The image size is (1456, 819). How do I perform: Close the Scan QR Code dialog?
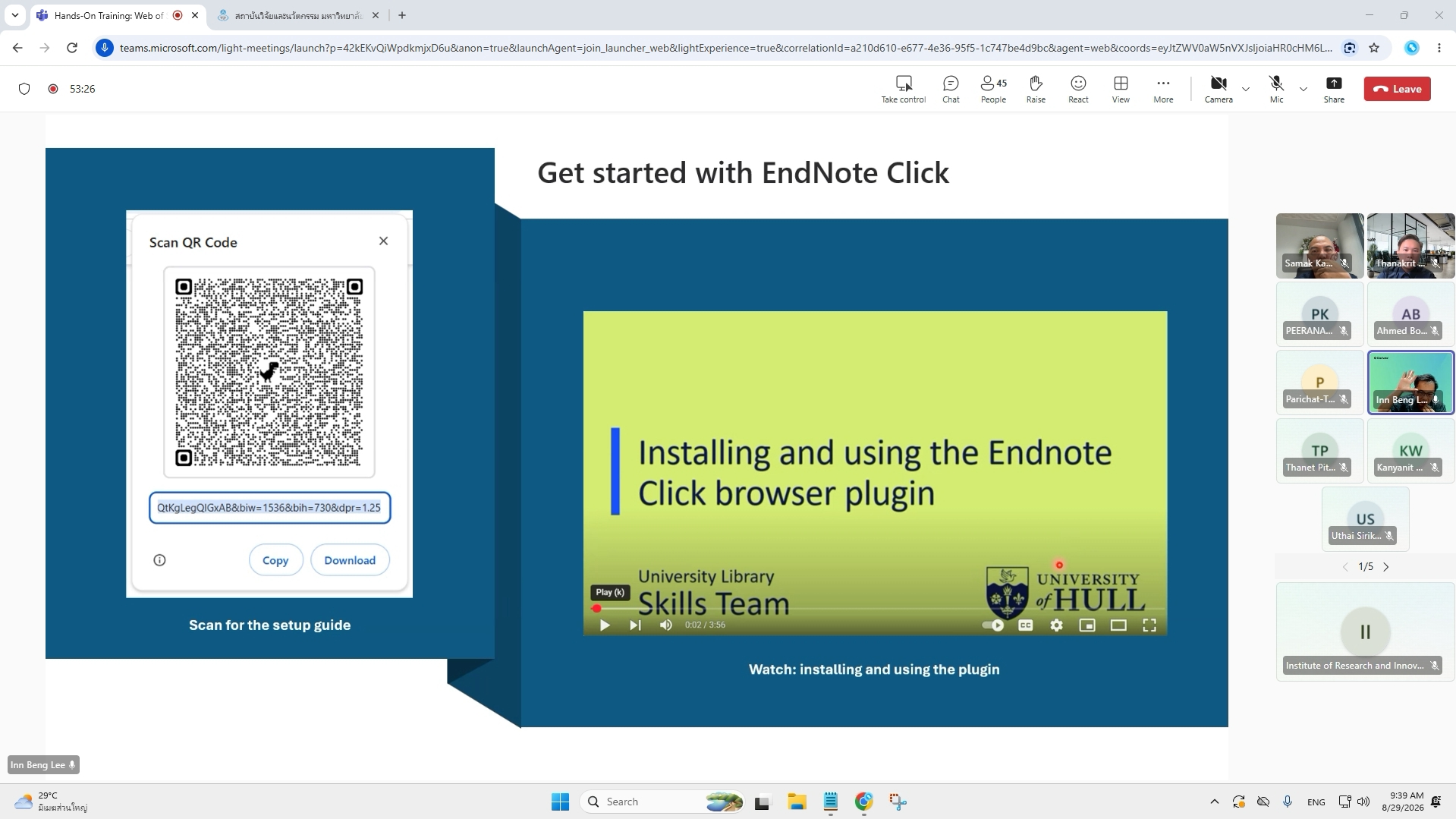(383, 241)
